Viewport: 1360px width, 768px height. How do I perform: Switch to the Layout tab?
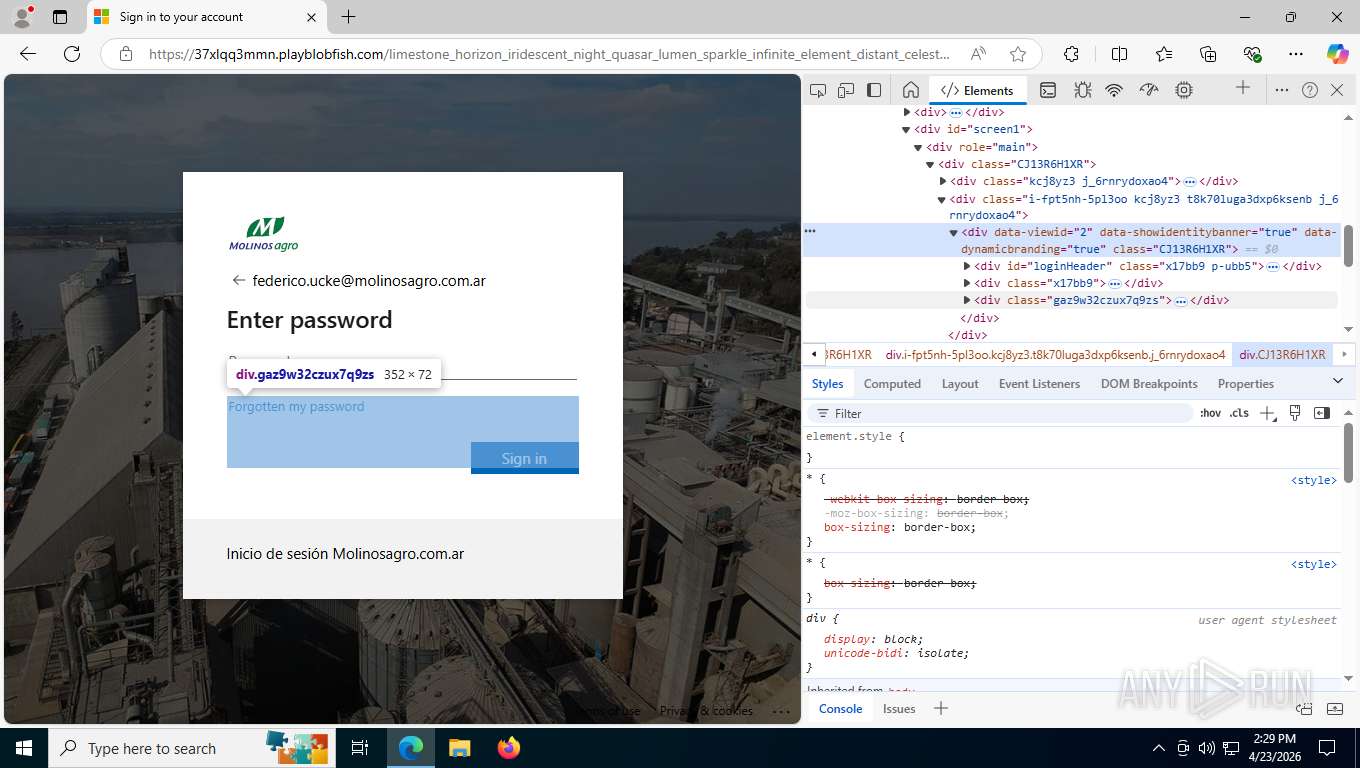[x=960, y=384]
